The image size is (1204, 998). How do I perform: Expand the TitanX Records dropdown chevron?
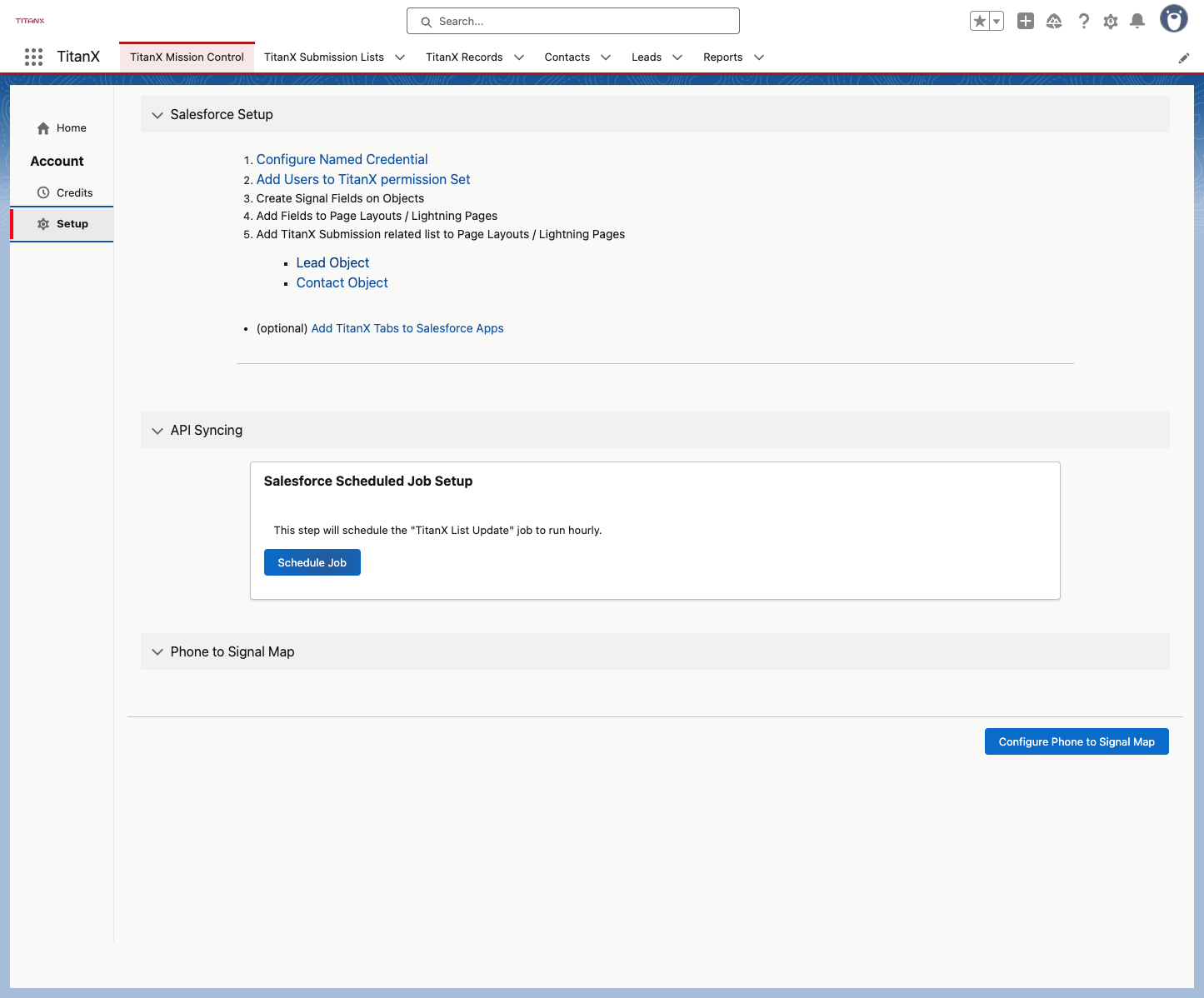[x=519, y=57]
